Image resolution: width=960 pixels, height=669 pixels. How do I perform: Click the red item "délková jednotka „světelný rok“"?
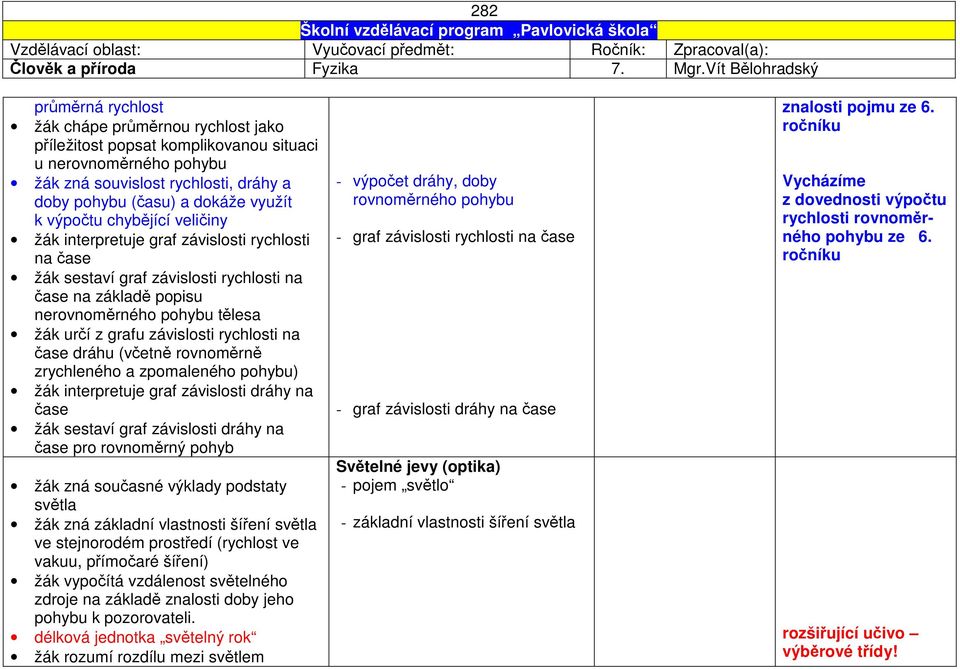pos(145,637)
